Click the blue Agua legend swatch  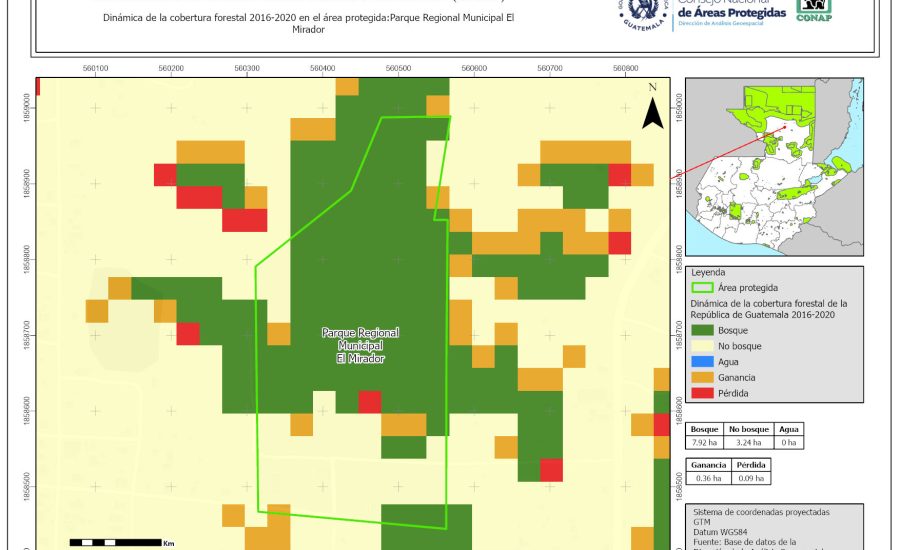point(702,362)
